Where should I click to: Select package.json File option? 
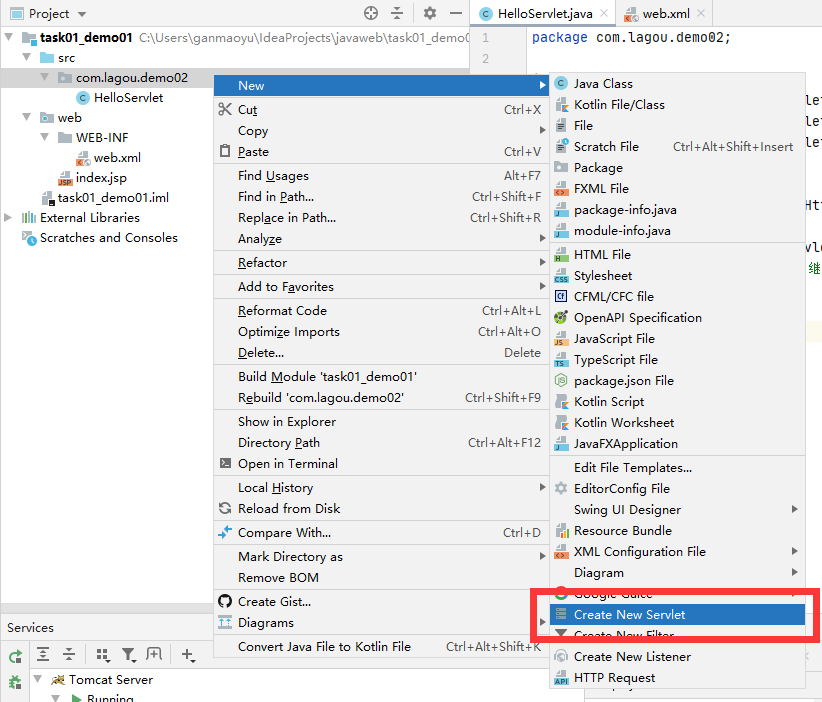(x=677, y=381)
